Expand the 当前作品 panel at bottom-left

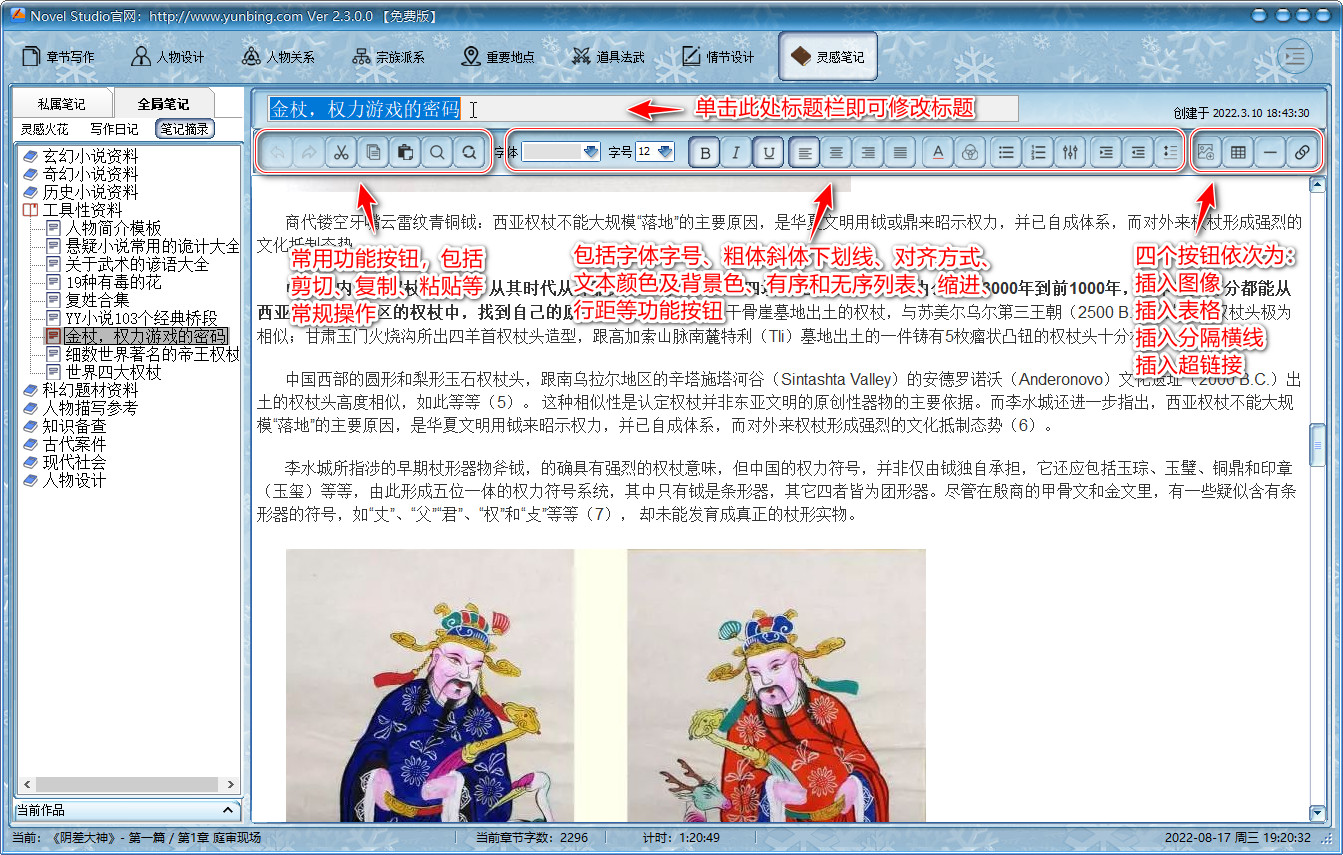coord(228,810)
